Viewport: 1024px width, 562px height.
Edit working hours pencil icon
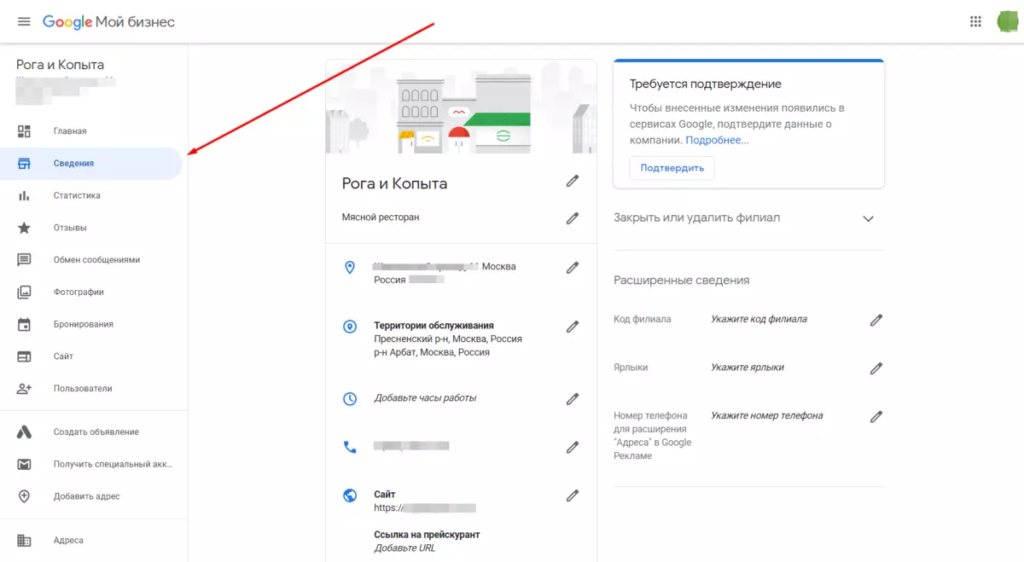(572, 399)
